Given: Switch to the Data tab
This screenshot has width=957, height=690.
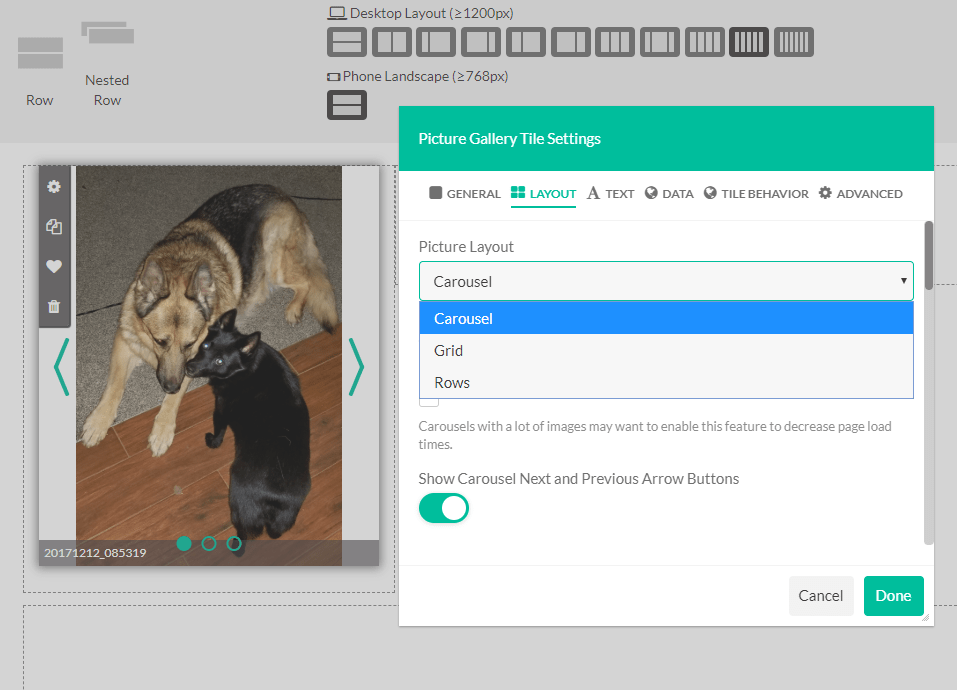Looking at the screenshot, I should click(669, 193).
